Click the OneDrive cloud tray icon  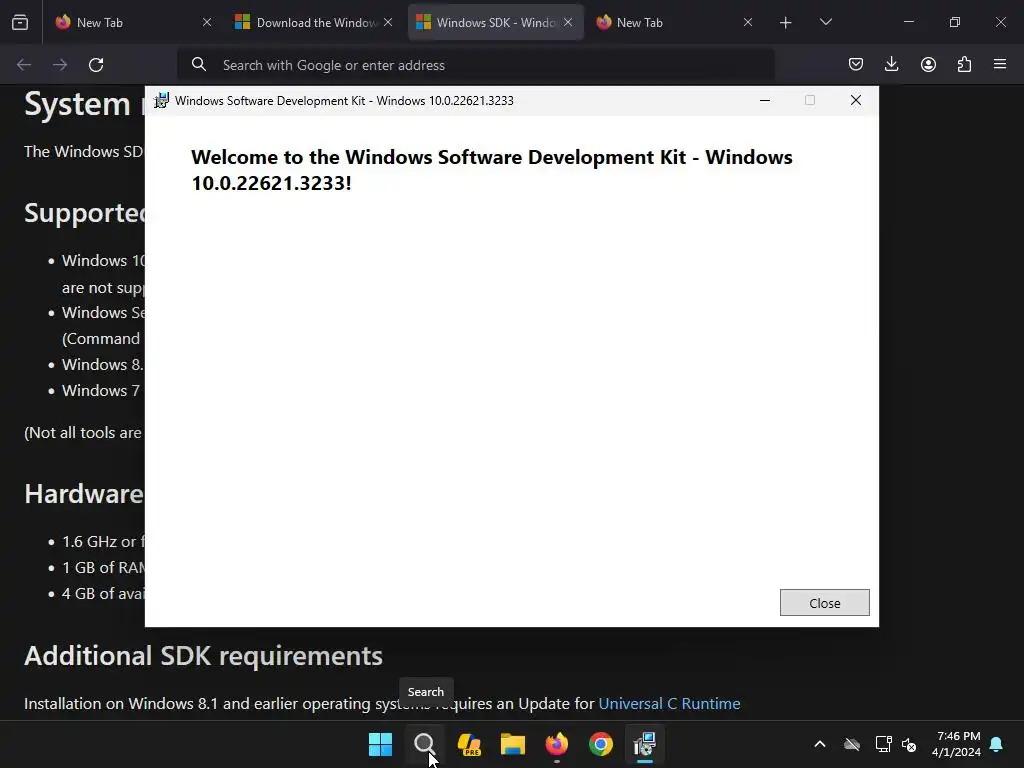[852, 744]
